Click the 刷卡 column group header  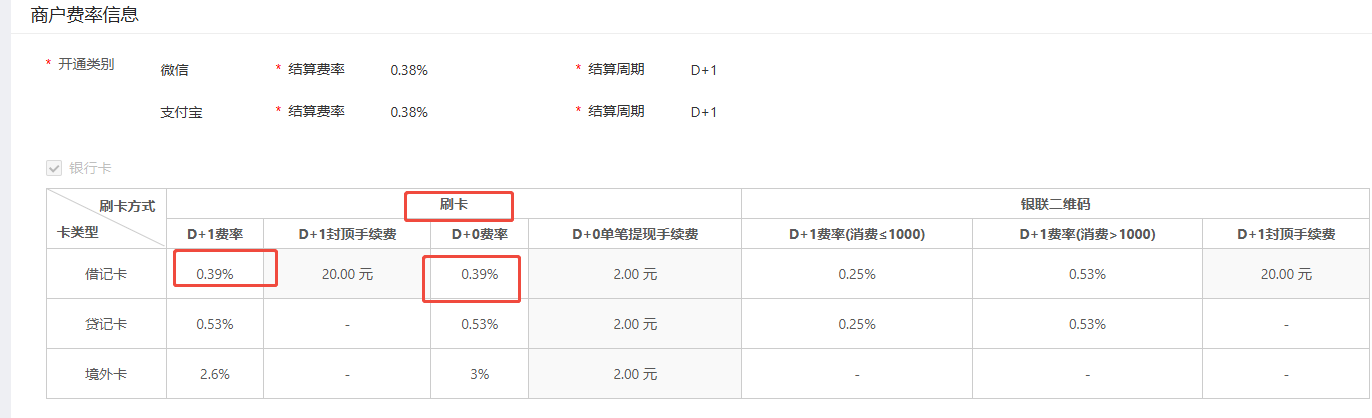(x=454, y=204)
